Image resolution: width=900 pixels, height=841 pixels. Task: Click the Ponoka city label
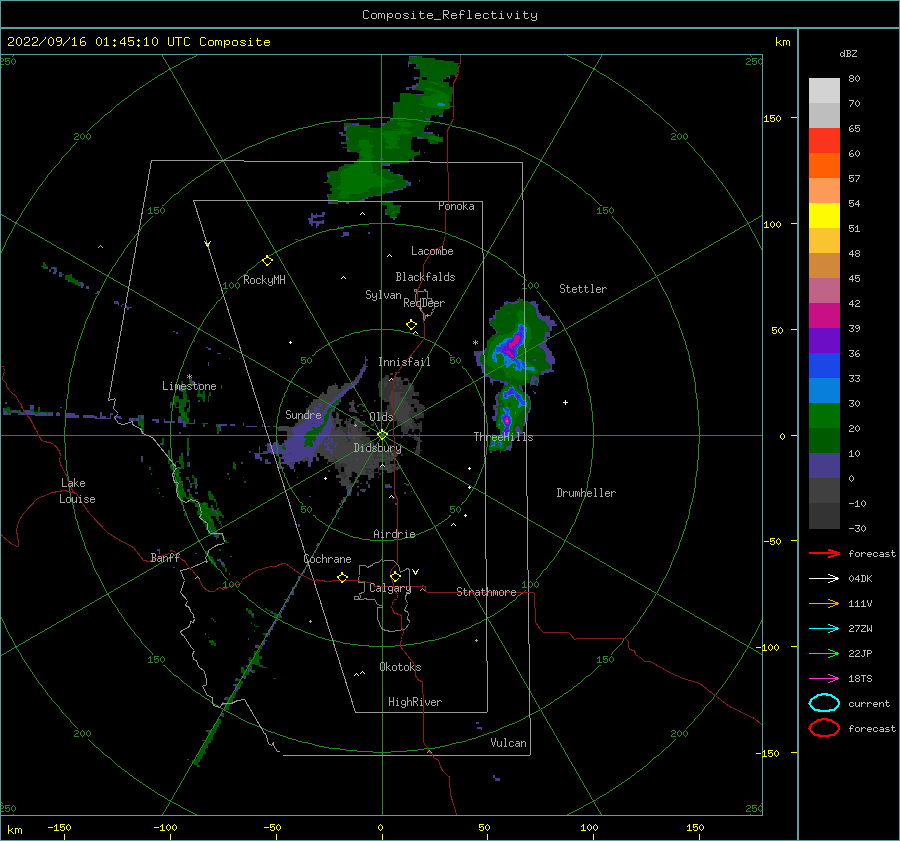(456, 206)
